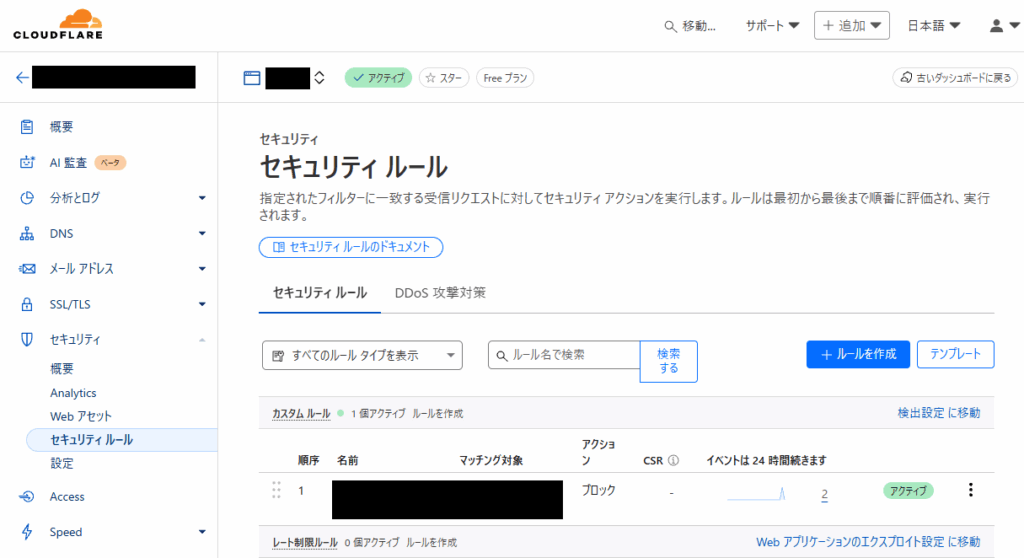
Task: Click the 概要 clipboard icon in sidebar
Action: [x=27, y=127]
